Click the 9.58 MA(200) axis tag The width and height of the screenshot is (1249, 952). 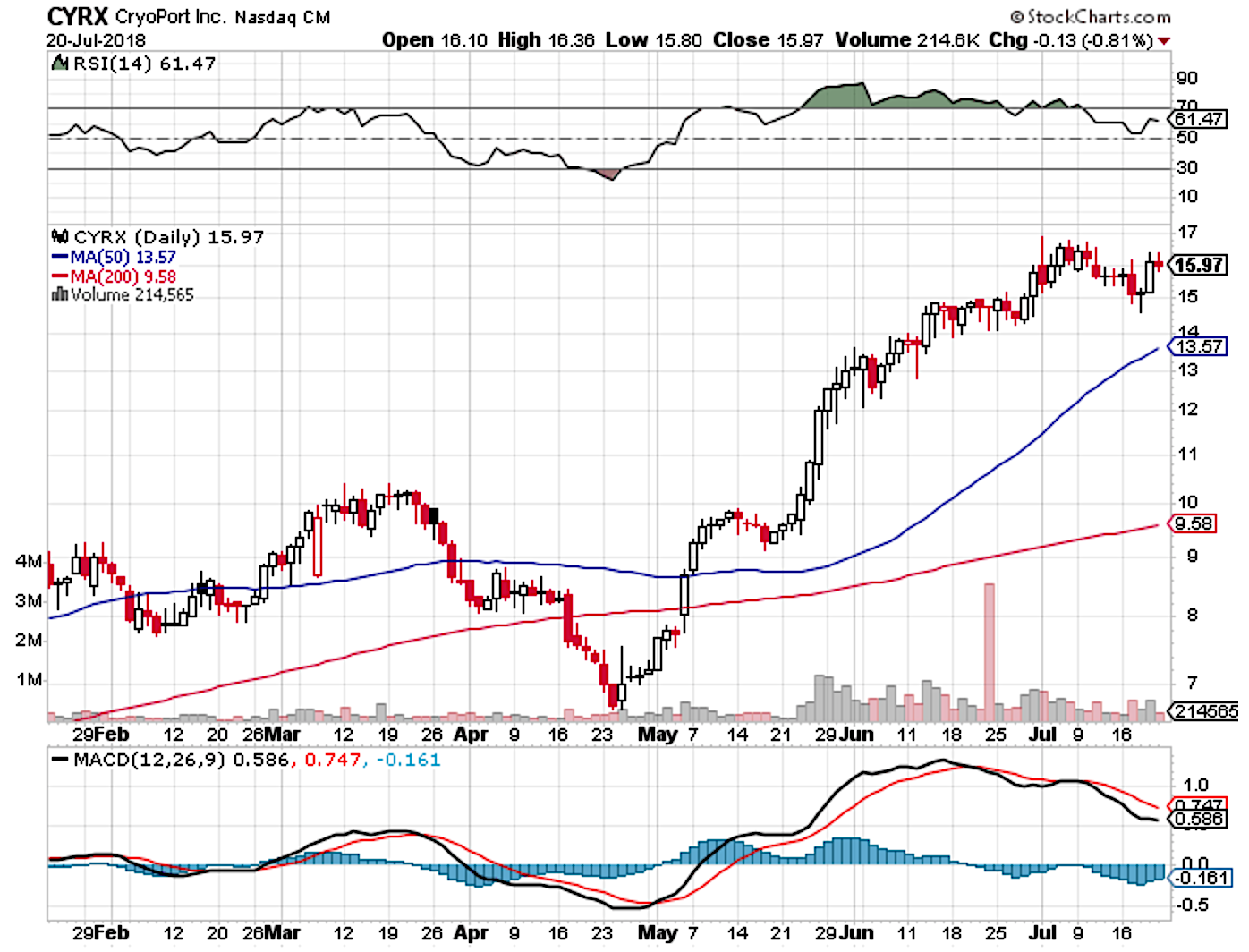pyautogui.click(x=1194, y=523)
